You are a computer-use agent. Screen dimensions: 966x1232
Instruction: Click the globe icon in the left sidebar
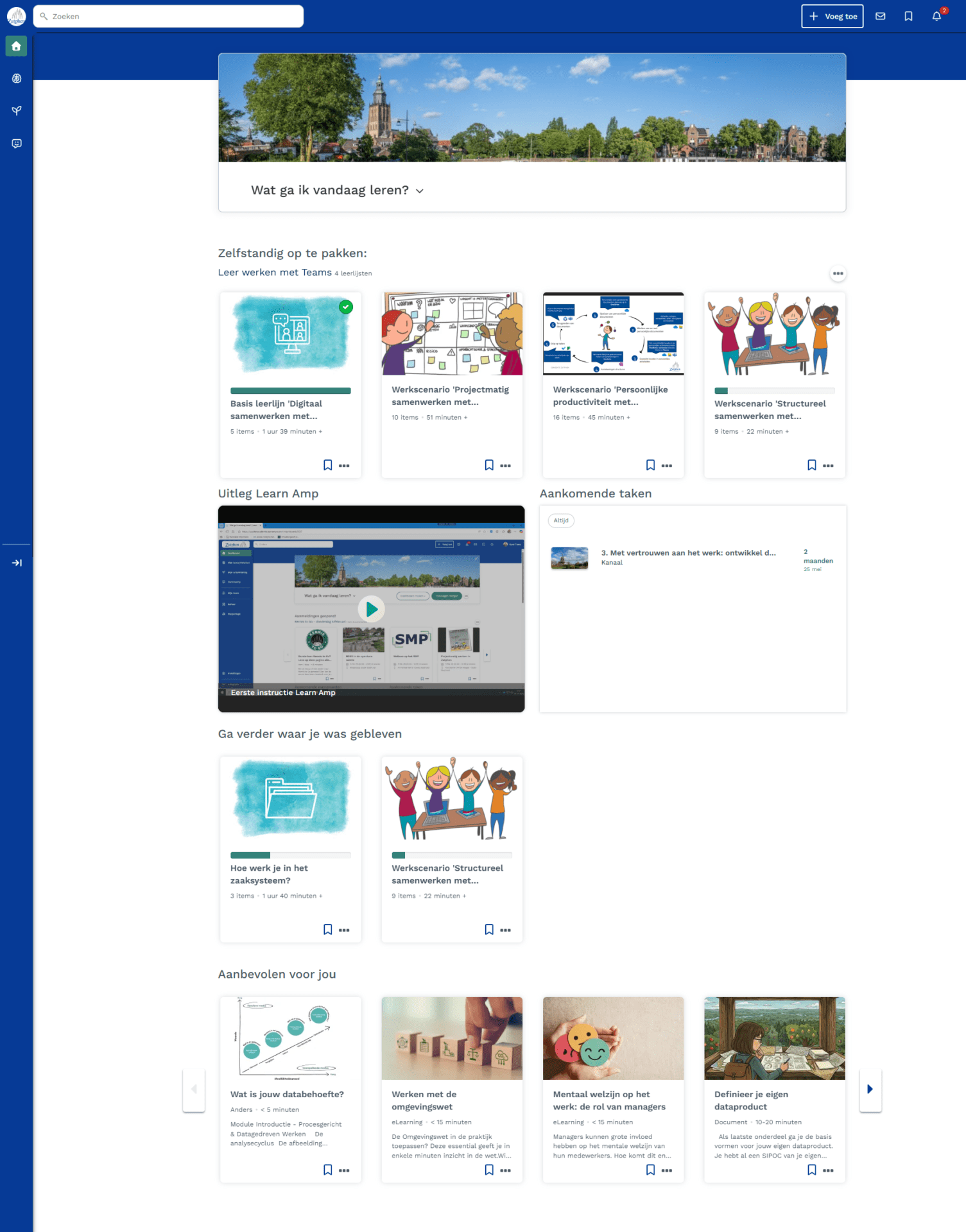click(16, 78)
